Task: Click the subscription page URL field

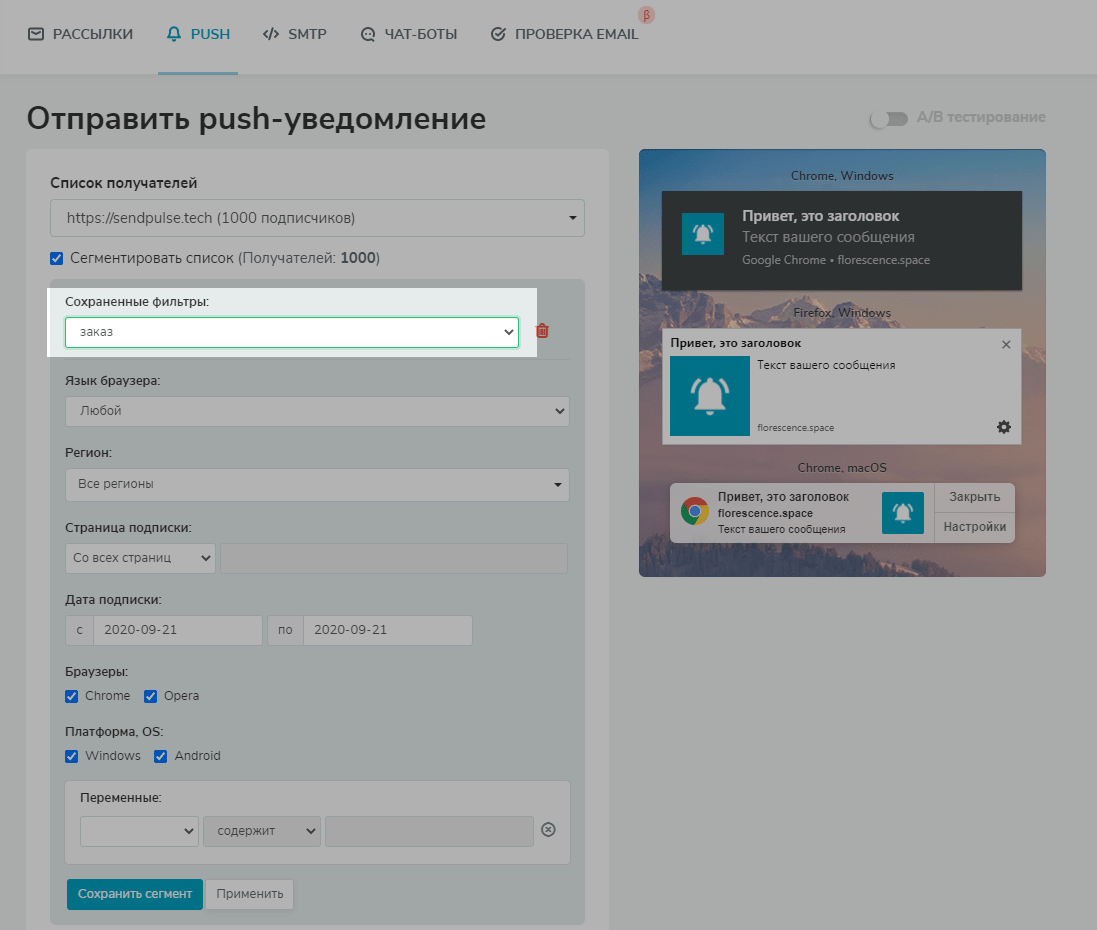Action: (394, 558)
